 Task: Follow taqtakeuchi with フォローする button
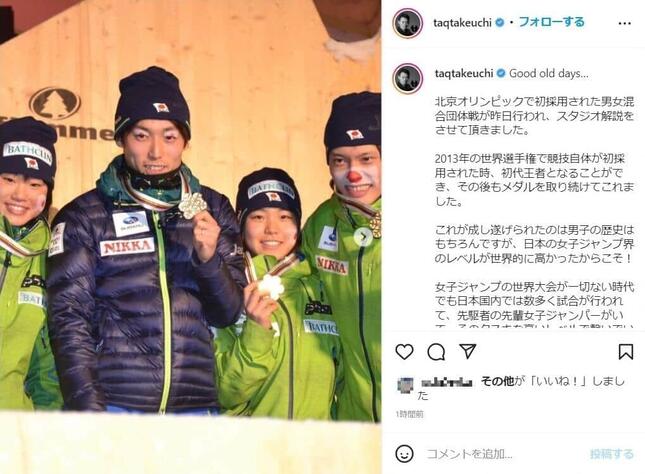point(551,22)
